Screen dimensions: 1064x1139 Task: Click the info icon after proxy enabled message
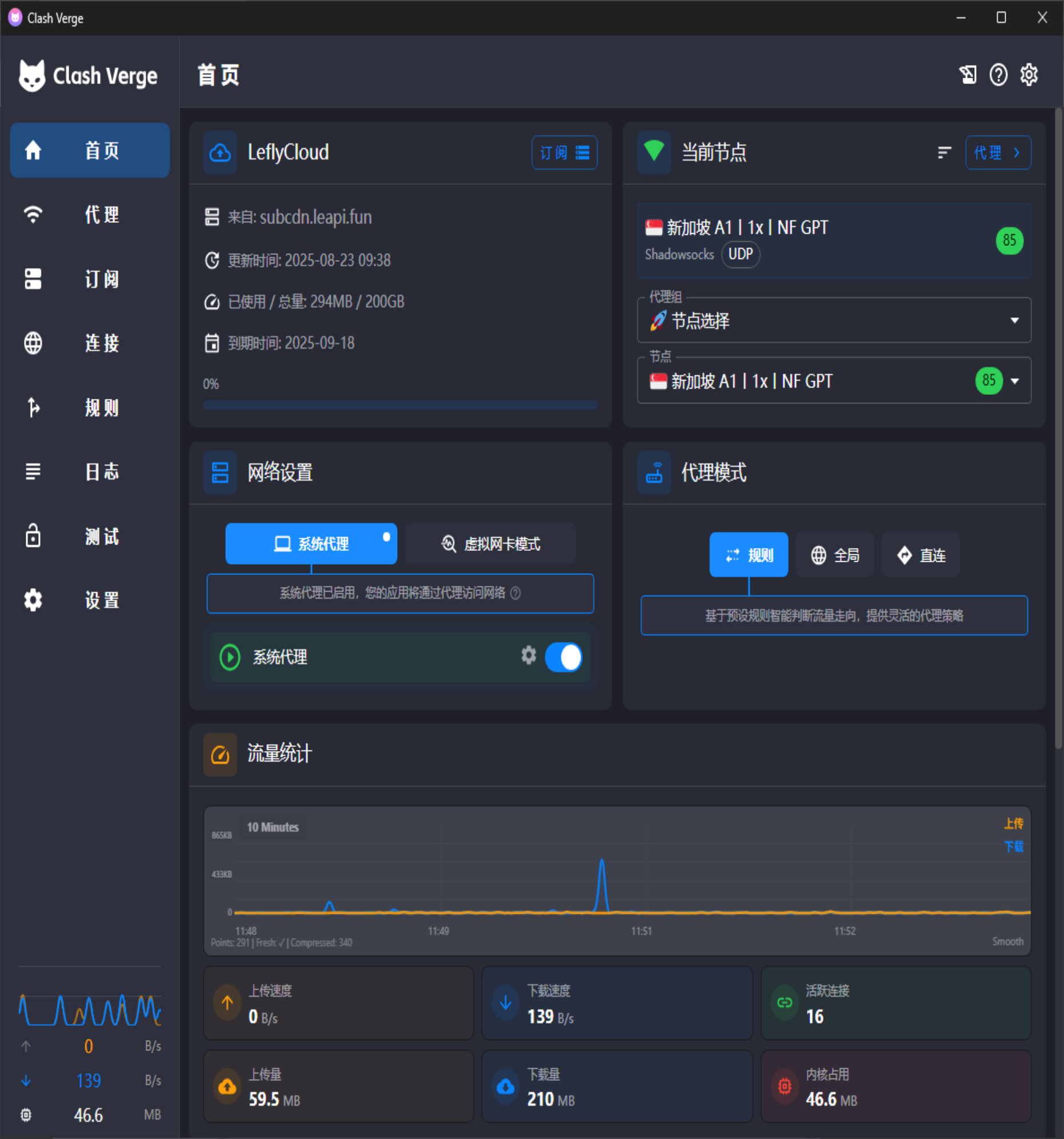pos(515,593)
